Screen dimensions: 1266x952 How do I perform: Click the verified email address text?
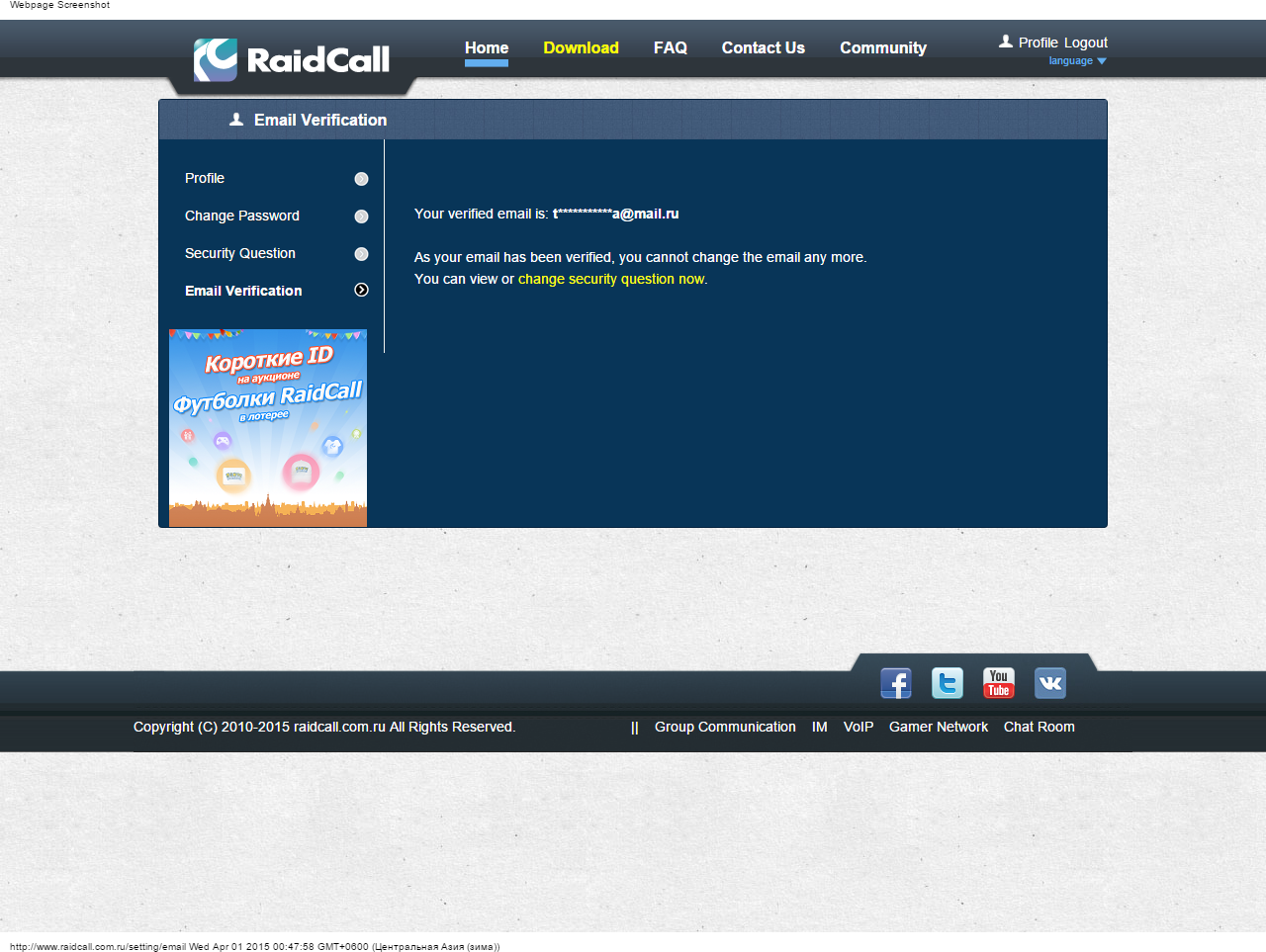pos(615,214)
